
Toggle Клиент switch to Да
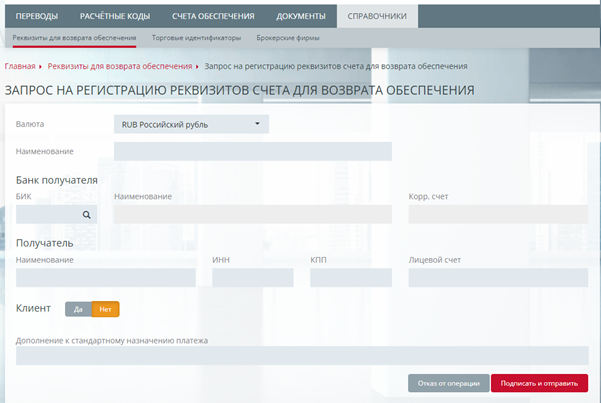[78, 309]
